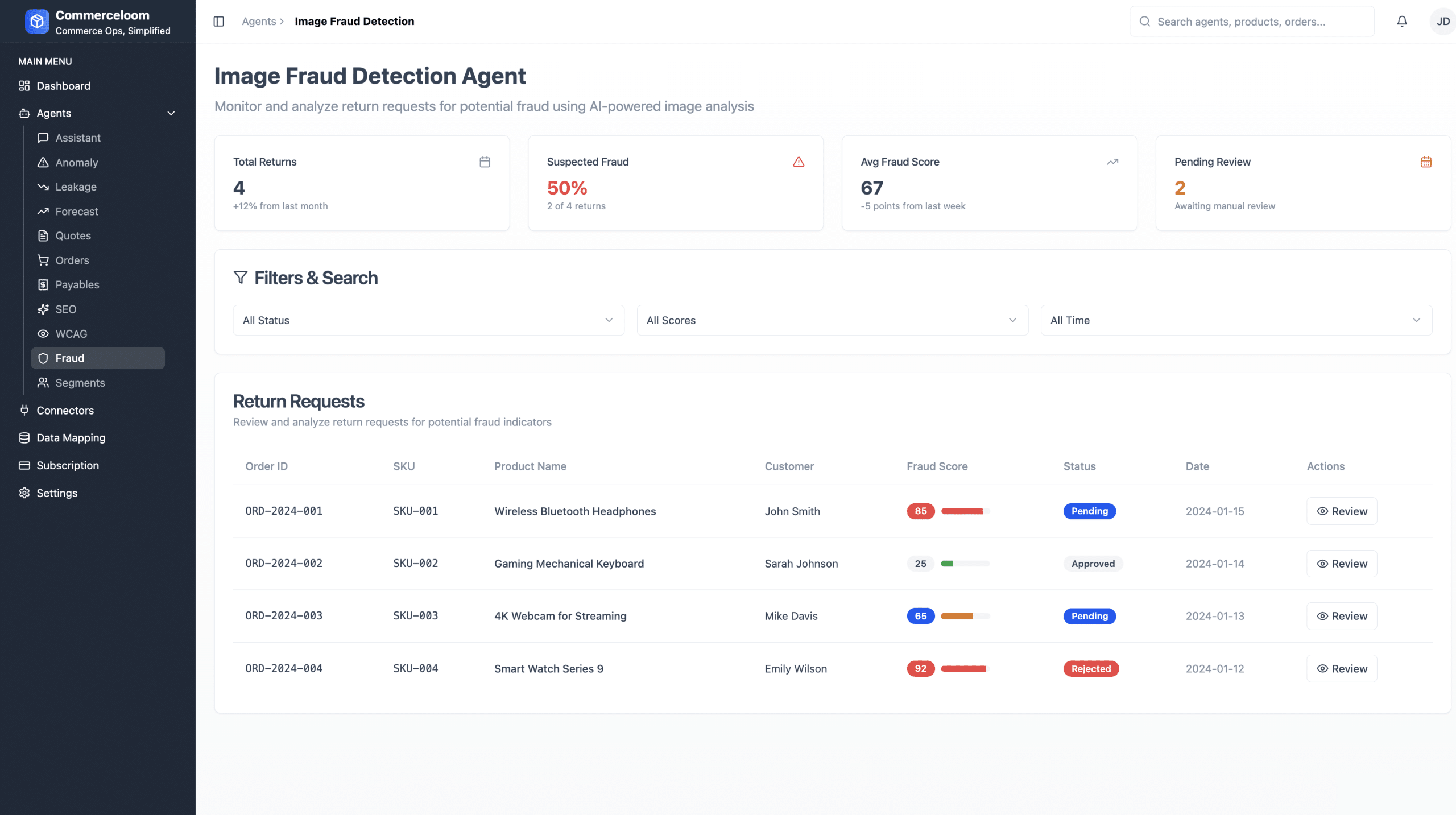
Task: Click the Commerceloom cube logo
Action: tap(37, 22)
